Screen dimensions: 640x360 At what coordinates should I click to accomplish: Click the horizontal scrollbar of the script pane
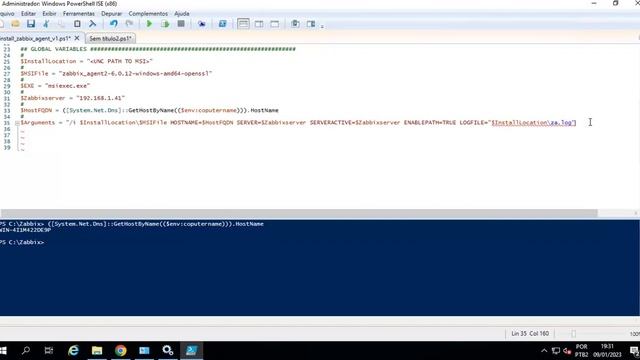299,213
